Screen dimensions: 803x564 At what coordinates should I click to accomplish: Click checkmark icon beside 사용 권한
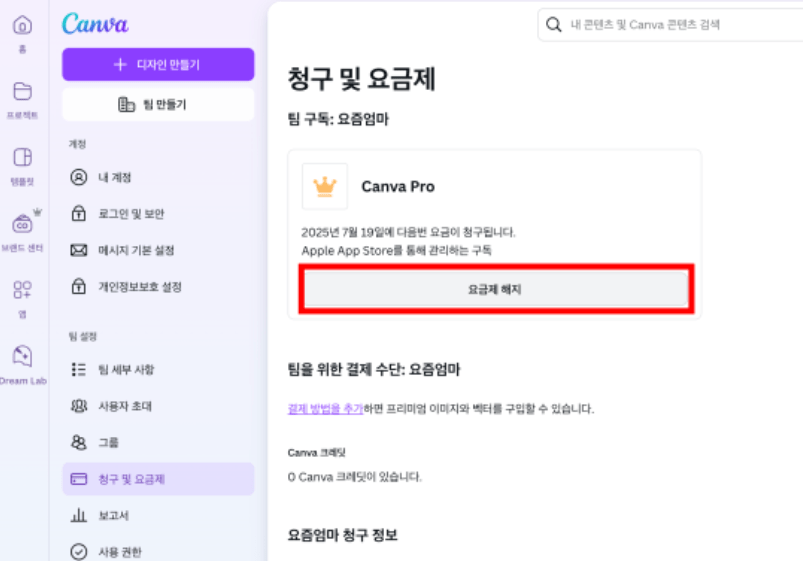coord(78,552)
